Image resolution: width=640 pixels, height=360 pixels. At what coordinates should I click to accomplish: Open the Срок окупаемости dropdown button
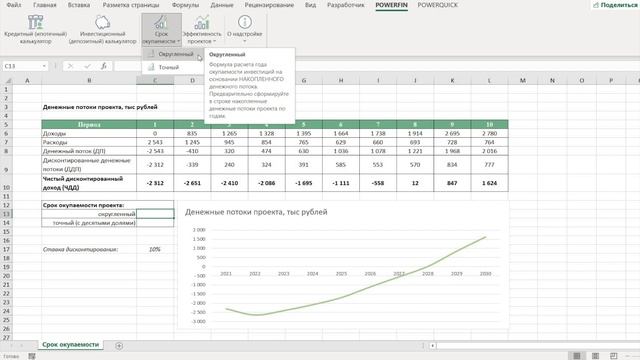pos(162,29)
